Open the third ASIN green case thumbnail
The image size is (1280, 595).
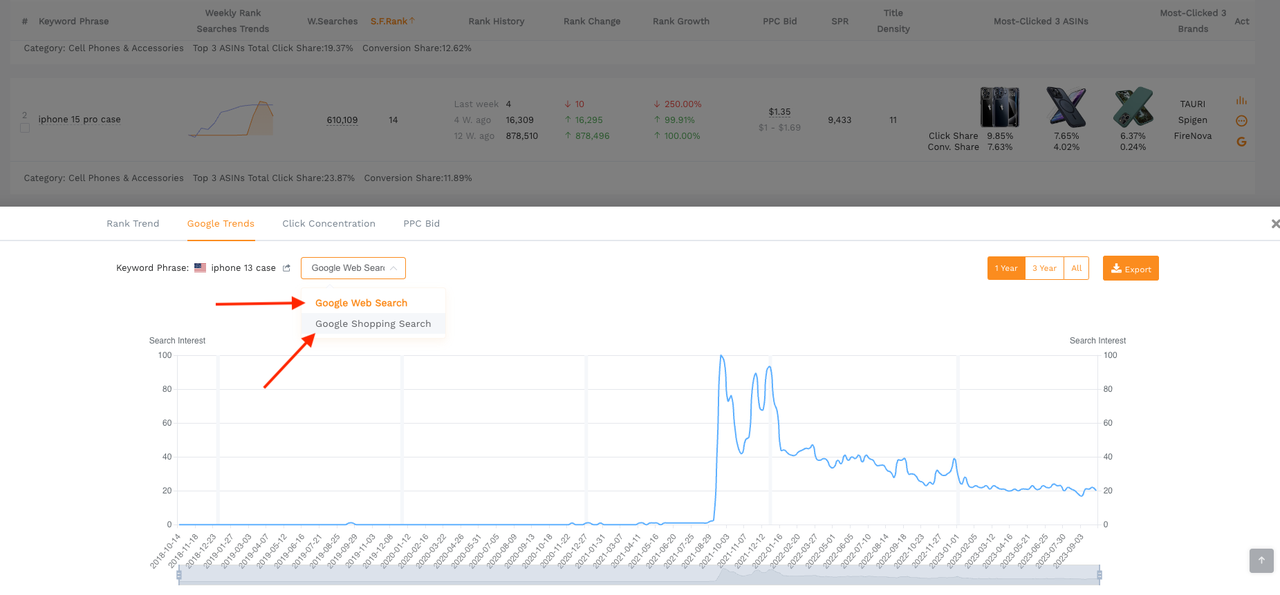point(1133,107)
